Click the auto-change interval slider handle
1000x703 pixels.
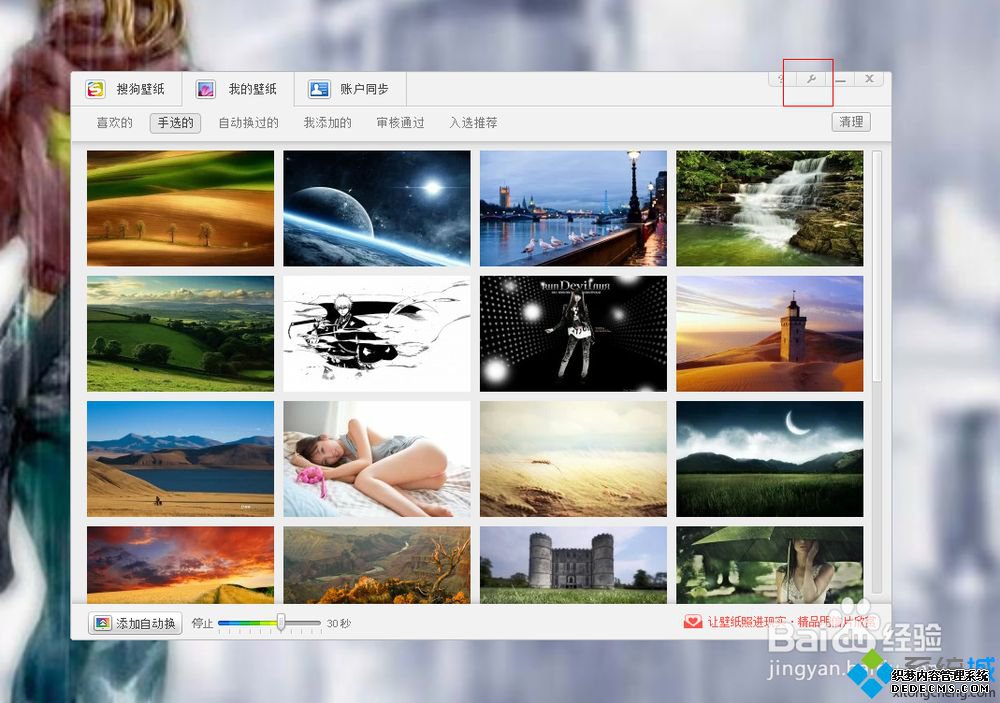pos(281,623)
